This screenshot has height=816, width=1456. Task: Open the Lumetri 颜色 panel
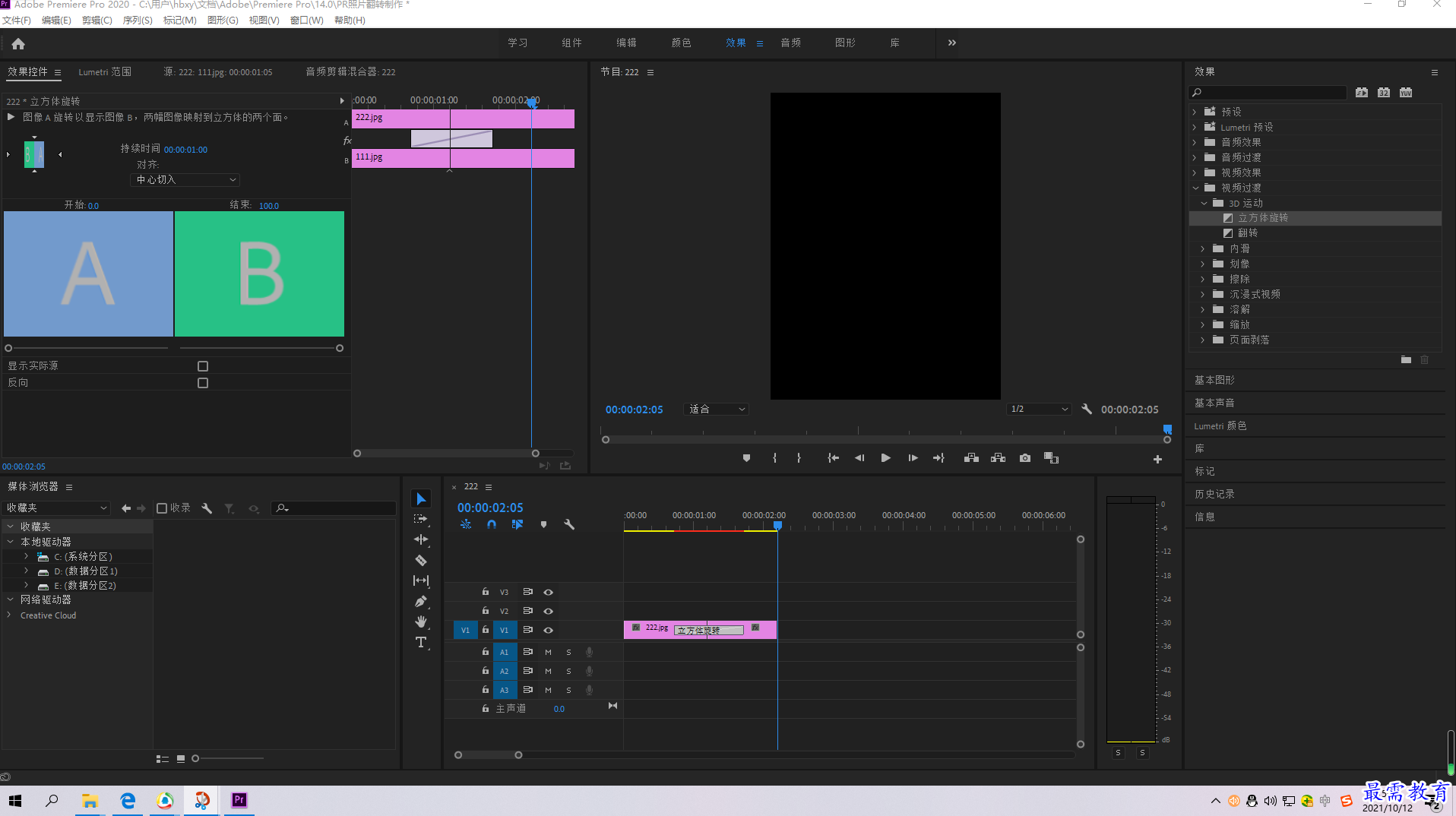pyautogui.click(x=1220, y=425)
